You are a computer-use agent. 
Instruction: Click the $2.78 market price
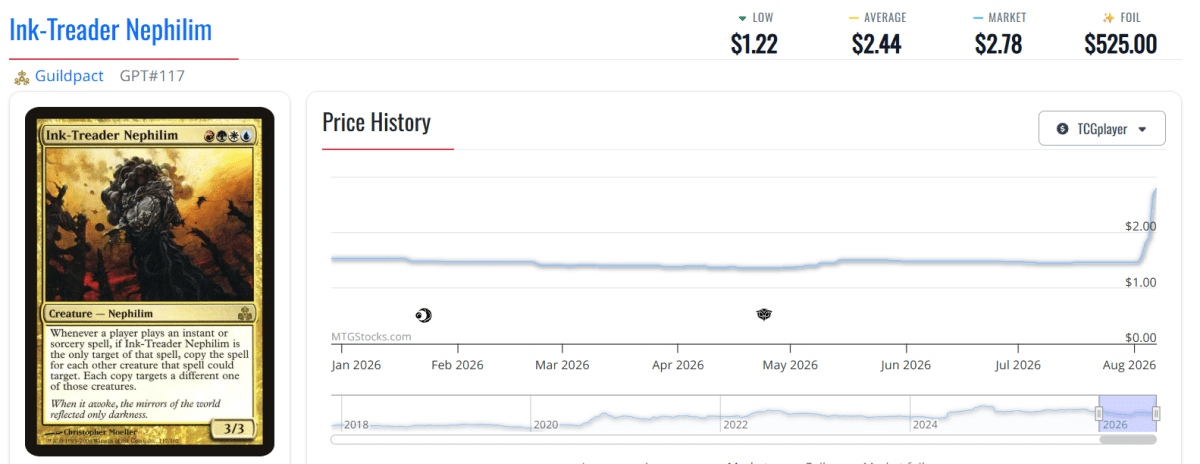point(998,44)
